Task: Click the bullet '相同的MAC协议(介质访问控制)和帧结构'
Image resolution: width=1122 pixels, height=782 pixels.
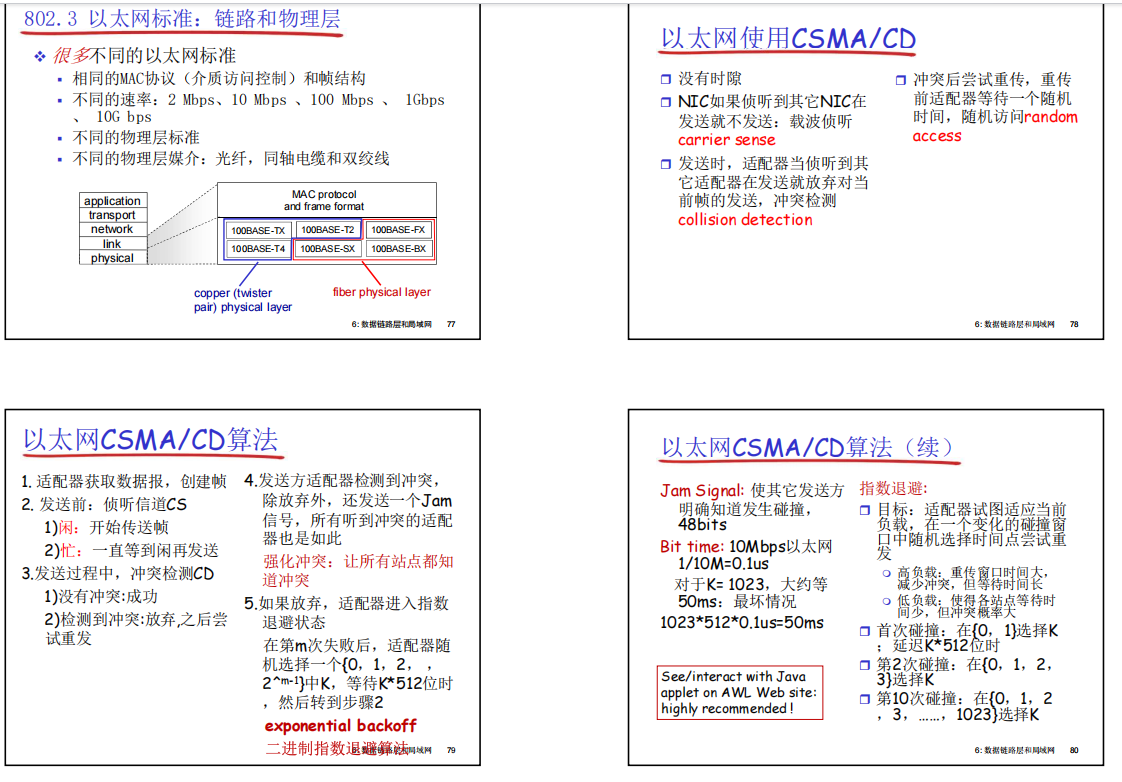Action: coord(219,79)
